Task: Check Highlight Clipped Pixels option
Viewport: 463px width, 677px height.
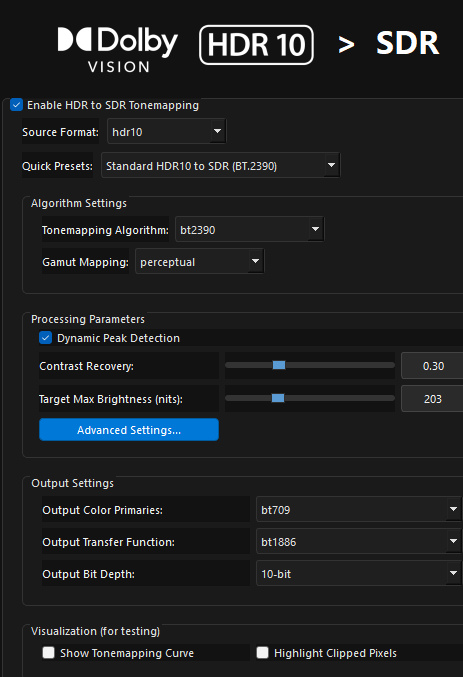Action: point(262,652)
